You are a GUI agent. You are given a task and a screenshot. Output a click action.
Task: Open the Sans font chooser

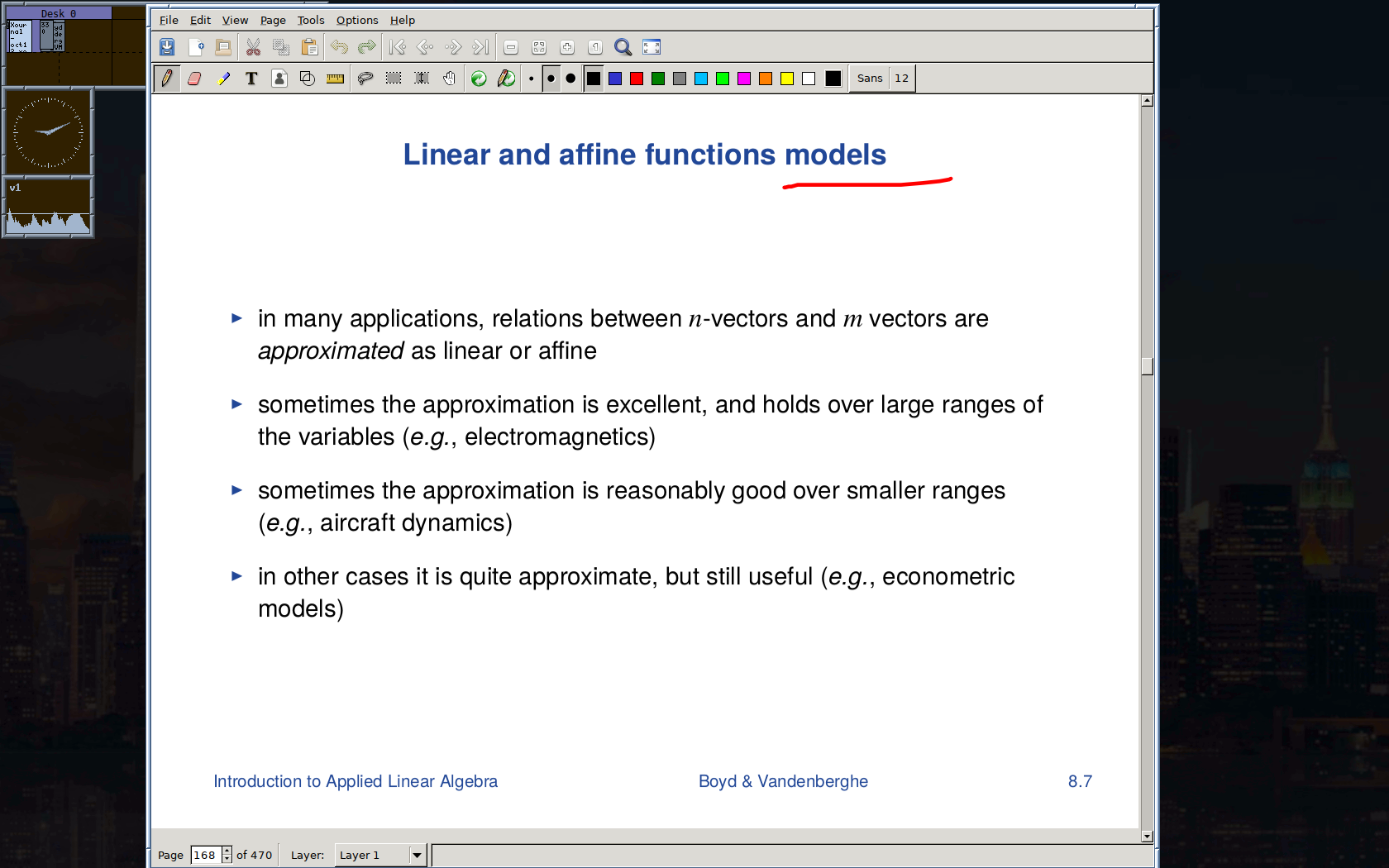(x=869, y=79)
